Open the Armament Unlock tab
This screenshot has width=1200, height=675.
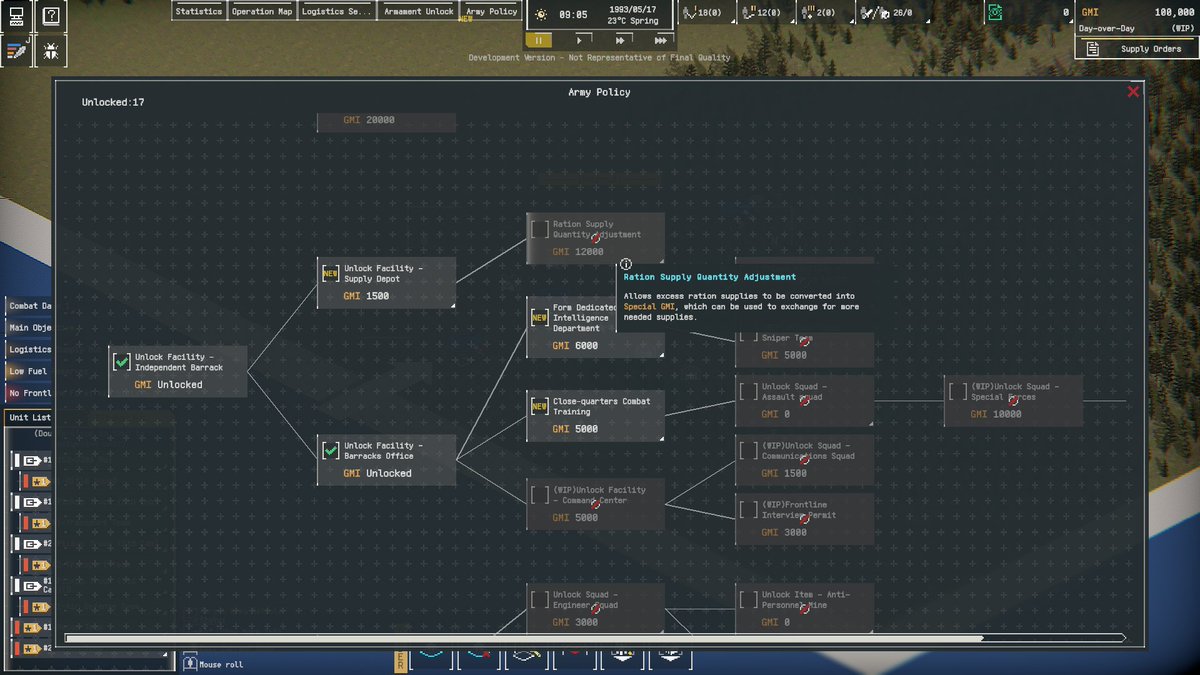[418, 12]
